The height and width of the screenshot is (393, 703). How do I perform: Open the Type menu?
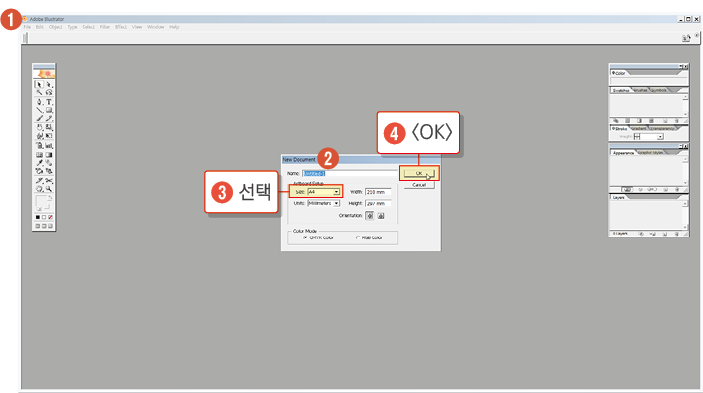72,27
